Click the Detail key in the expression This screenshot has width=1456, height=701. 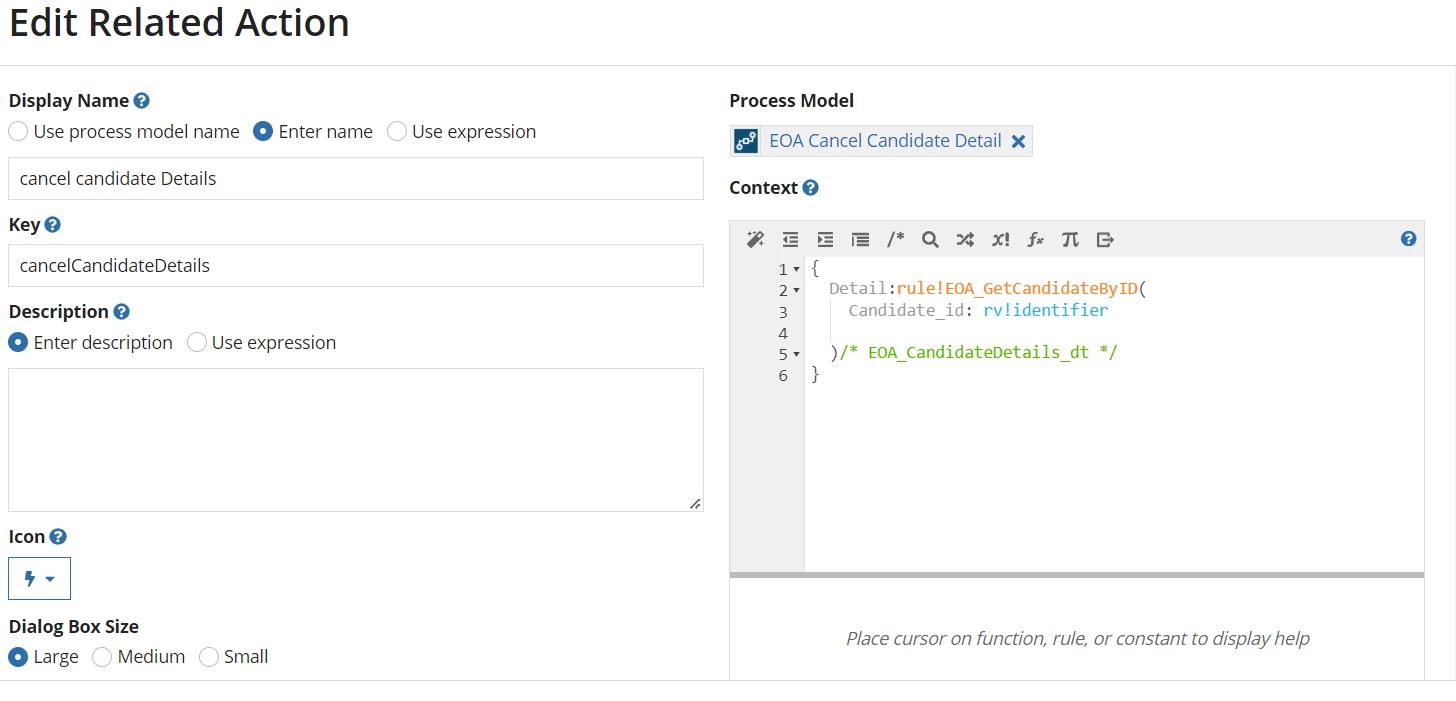tap(858, 289)
